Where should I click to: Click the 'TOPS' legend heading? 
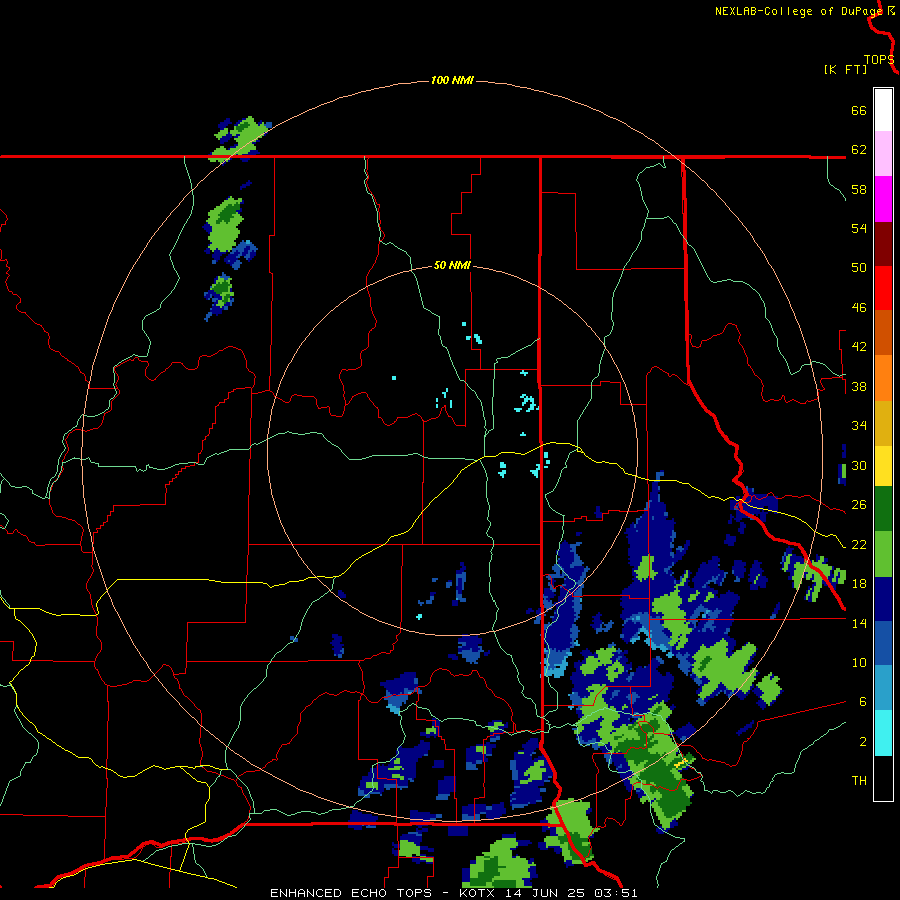pos(879,60)
